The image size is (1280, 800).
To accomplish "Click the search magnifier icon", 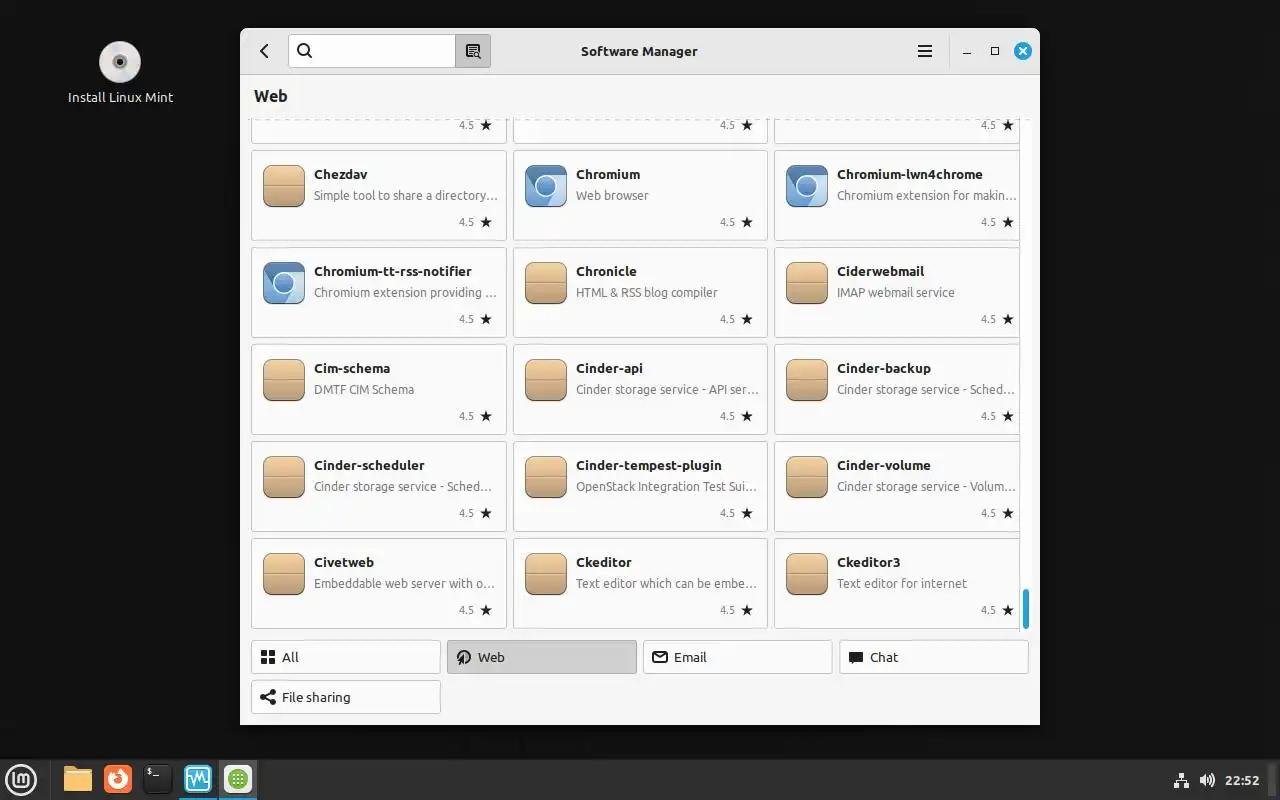I will pyautogui.click(x=305, y=51).
